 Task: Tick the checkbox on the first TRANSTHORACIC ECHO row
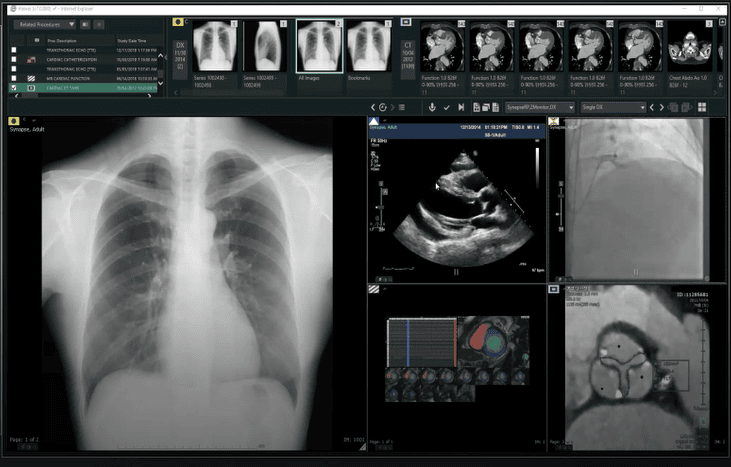[14, 50]
